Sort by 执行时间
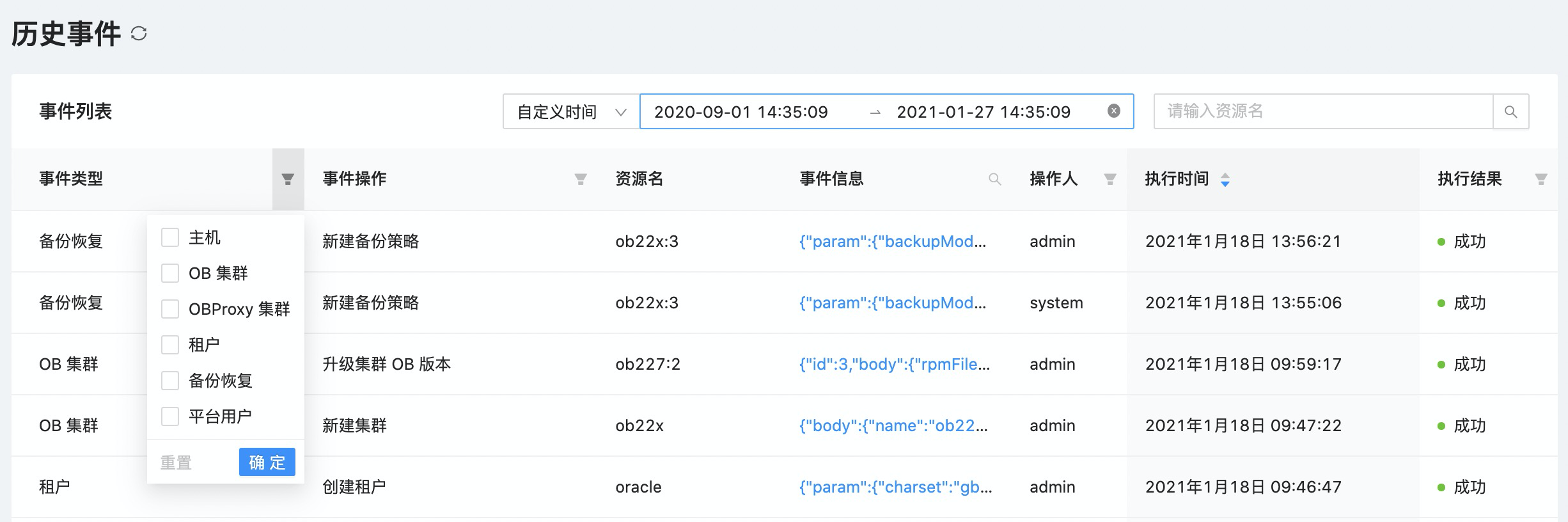 [x=1225, y=180]
